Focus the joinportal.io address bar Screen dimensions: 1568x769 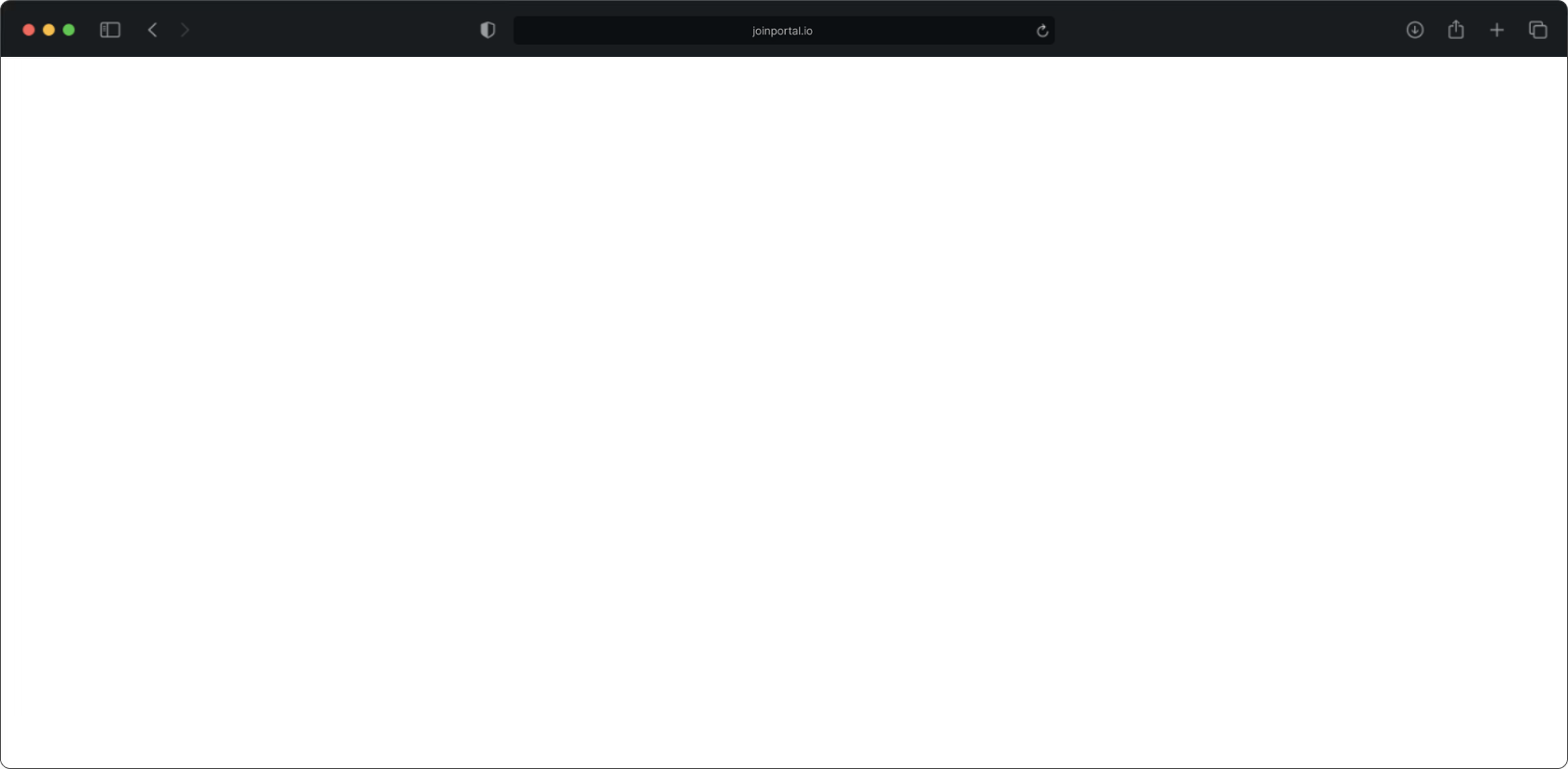[x=784, y=31]
